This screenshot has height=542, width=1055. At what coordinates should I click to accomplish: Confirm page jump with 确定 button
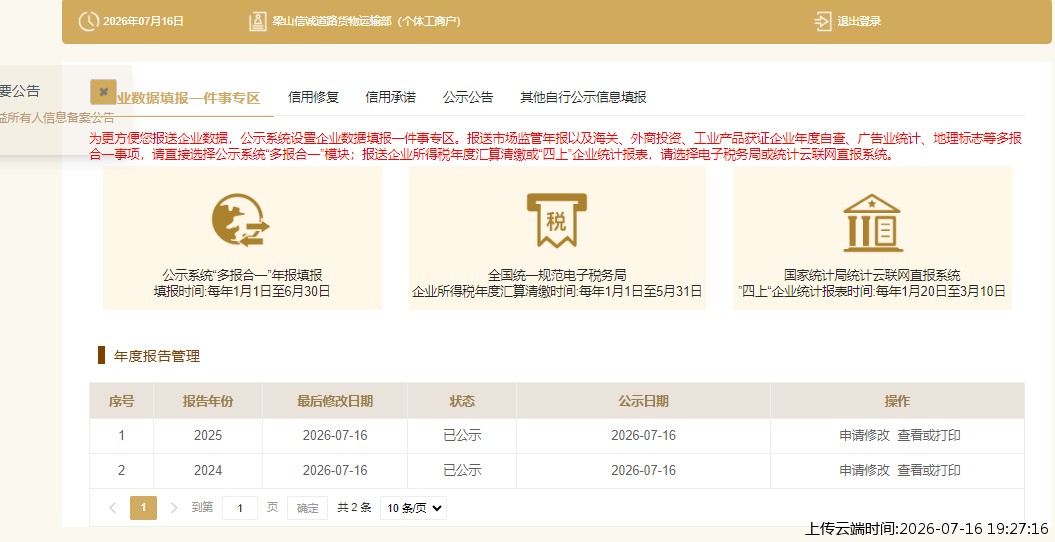click(x=307, y=508)
